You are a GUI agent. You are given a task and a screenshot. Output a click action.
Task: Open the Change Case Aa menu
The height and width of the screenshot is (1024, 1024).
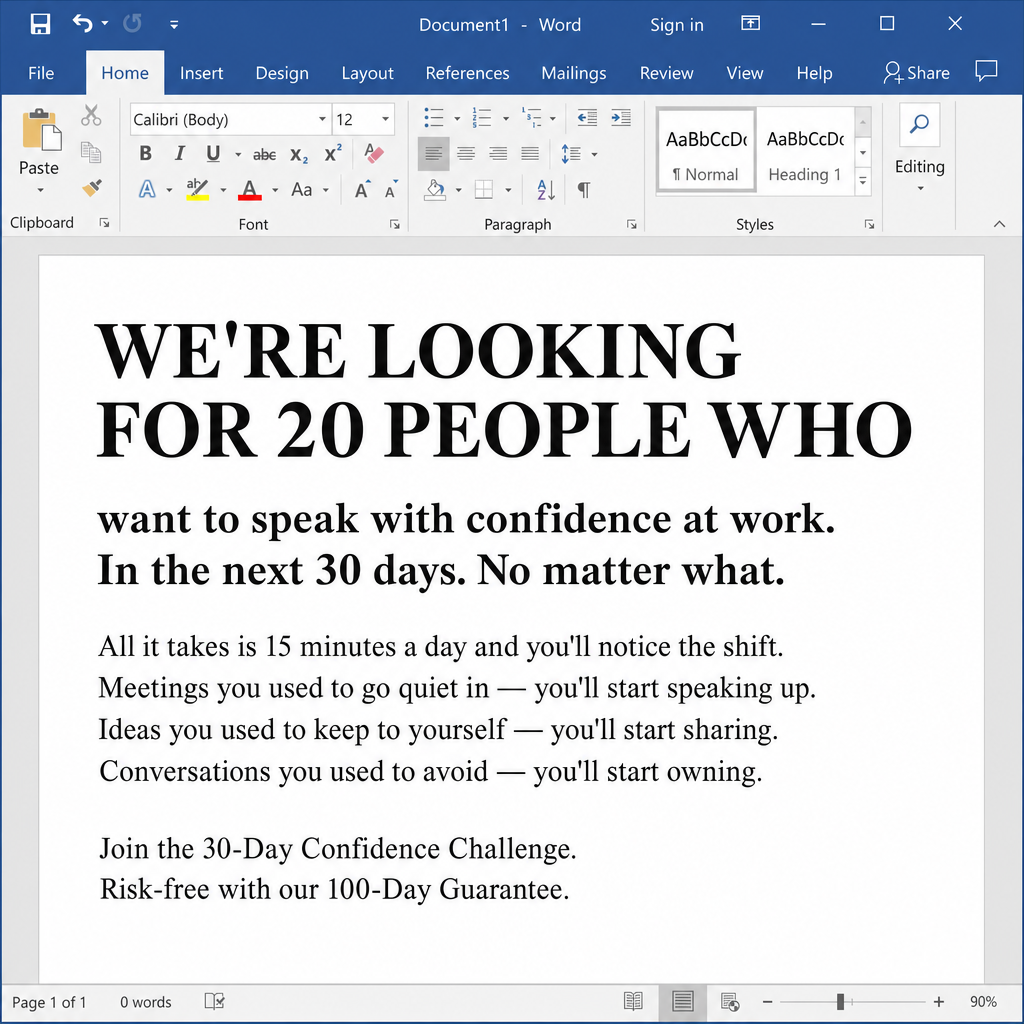pyautogui.click(x=302, y=189)
